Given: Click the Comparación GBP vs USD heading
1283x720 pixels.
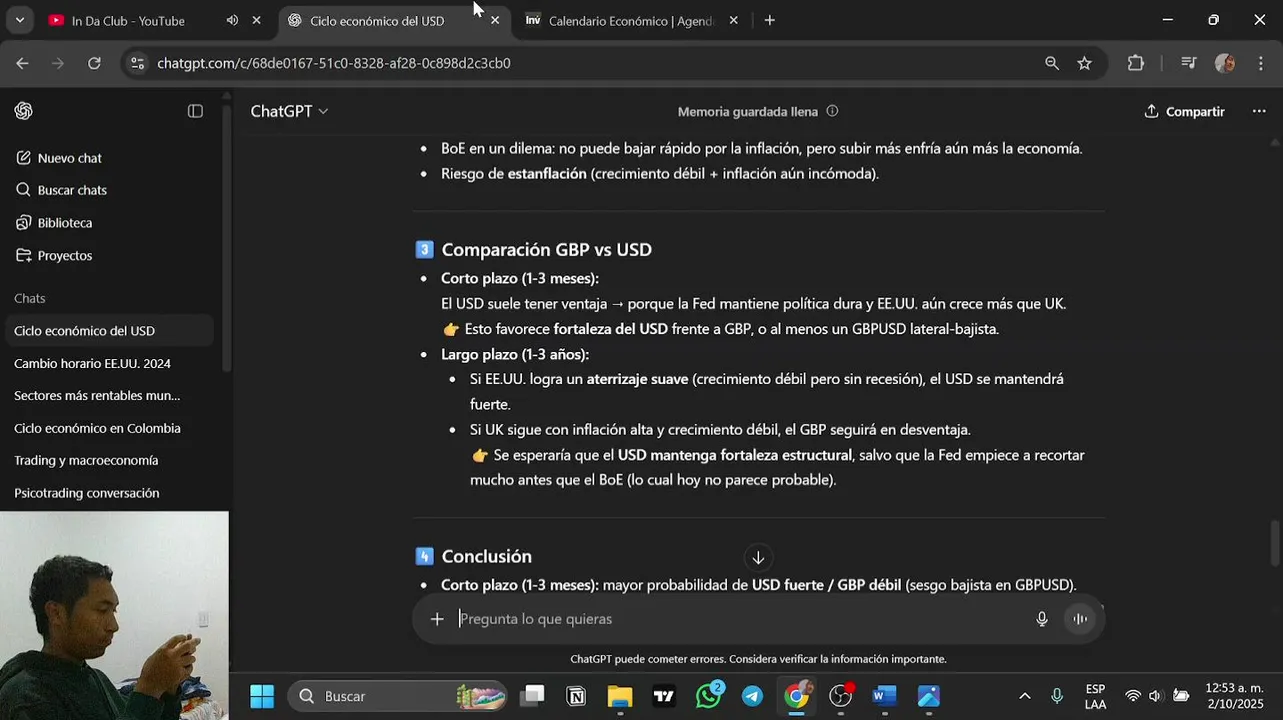Looking at the screenshot, I should [x=546, y=250].
